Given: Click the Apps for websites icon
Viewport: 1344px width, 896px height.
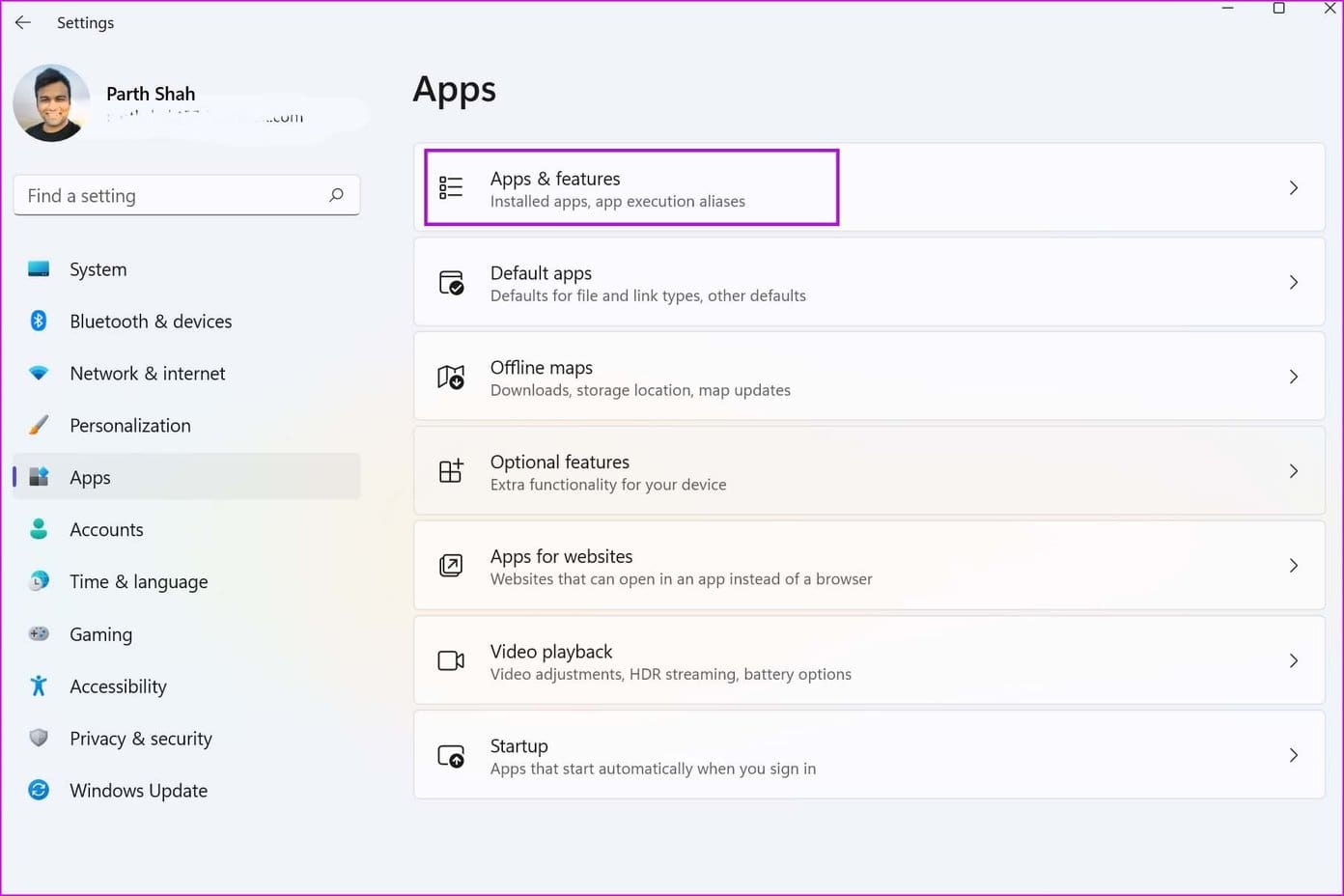Looking at the screenshot, I should pos(451,565).
